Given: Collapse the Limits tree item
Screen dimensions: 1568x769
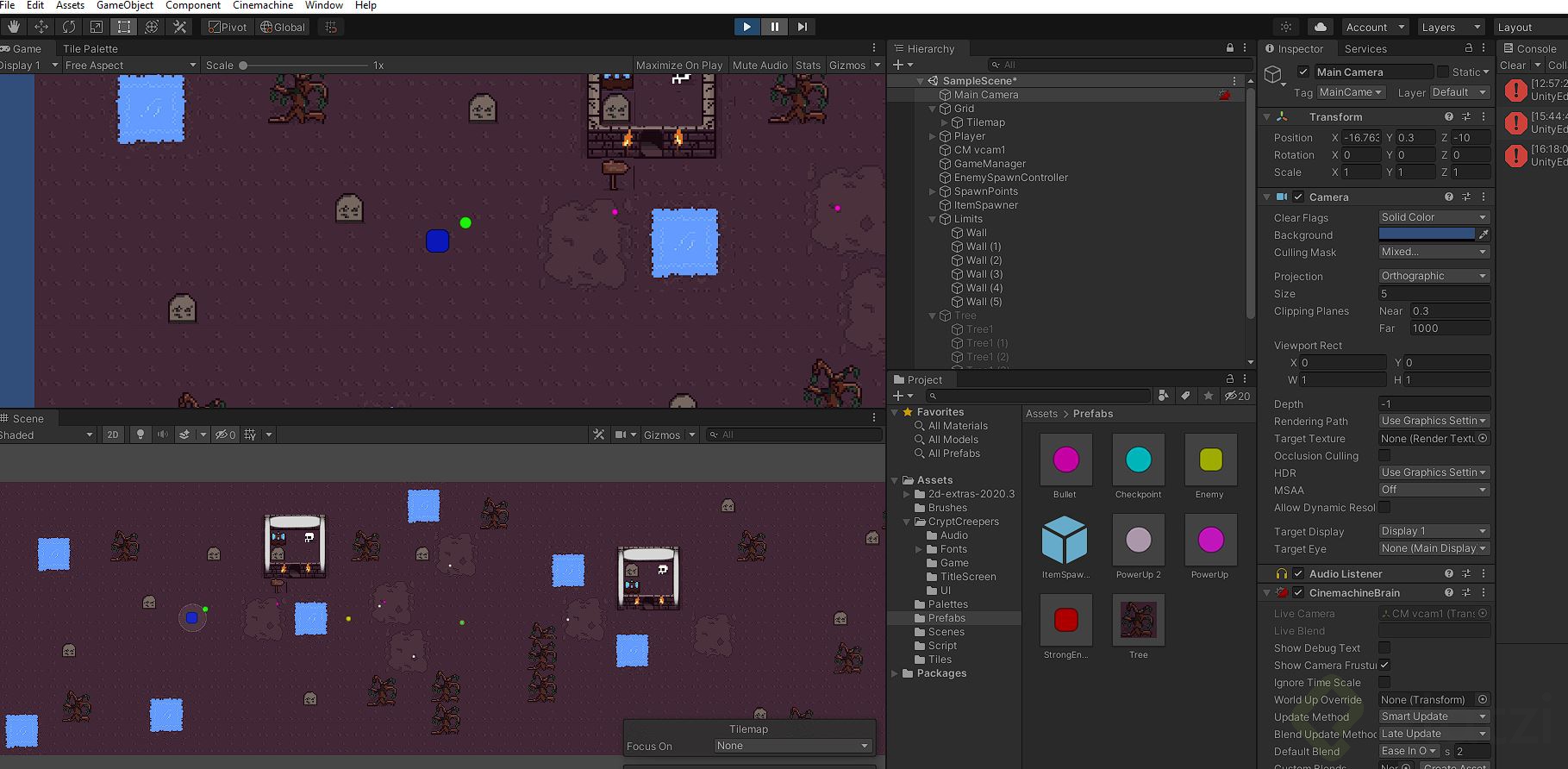Looking at the screenshot, I should click(933, 219).
